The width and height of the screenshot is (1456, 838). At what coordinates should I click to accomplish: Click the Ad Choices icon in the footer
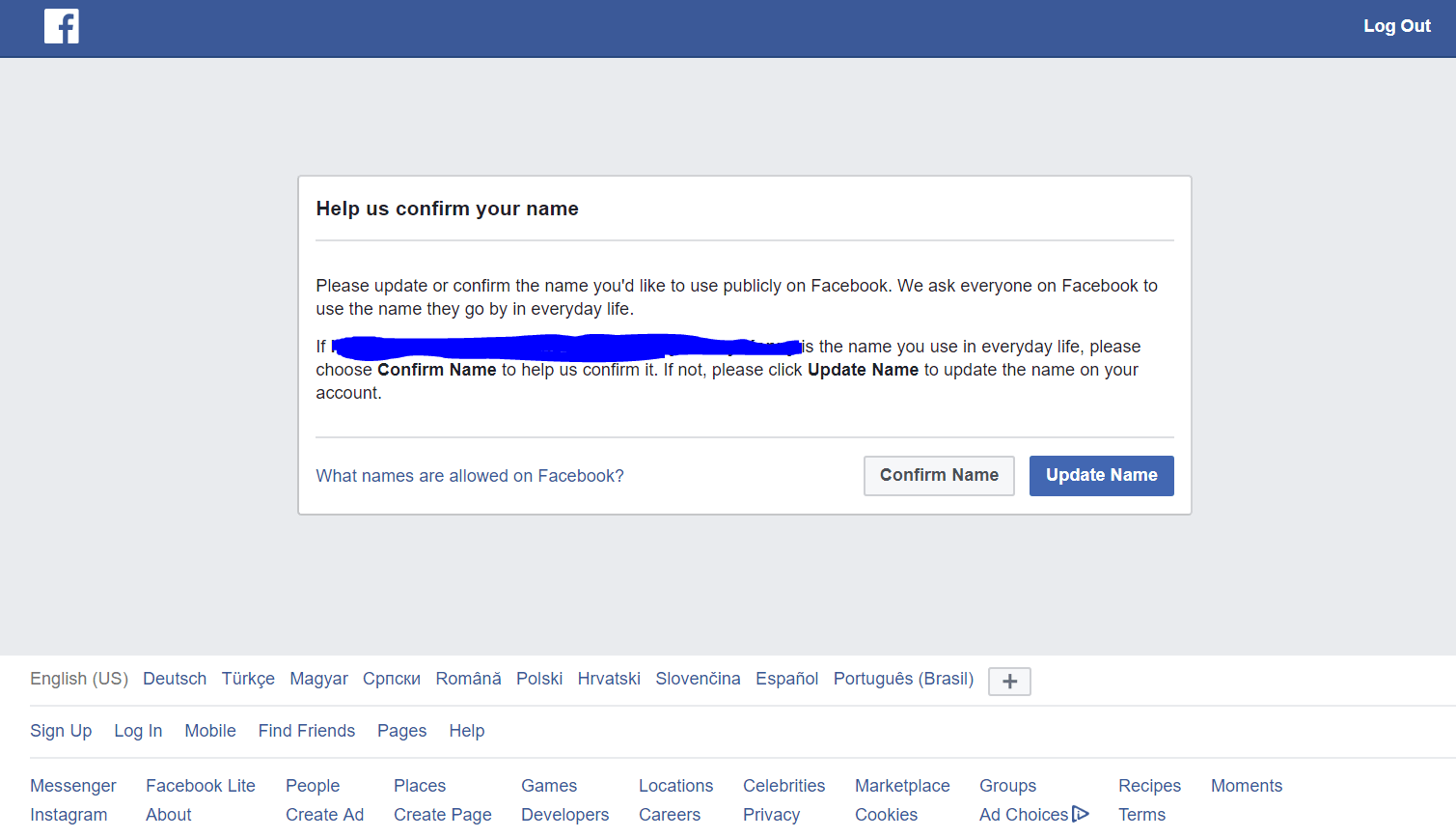point(1082,814)
